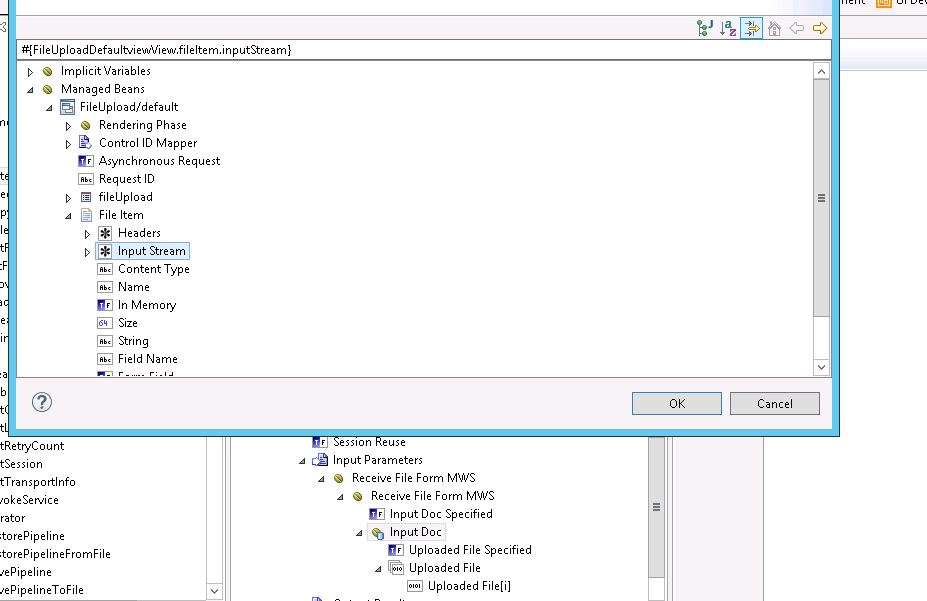This screenshot has height=601, width=927.
Task: Collapse the nested Receive File Form MWS node
Action: (340, 498)
